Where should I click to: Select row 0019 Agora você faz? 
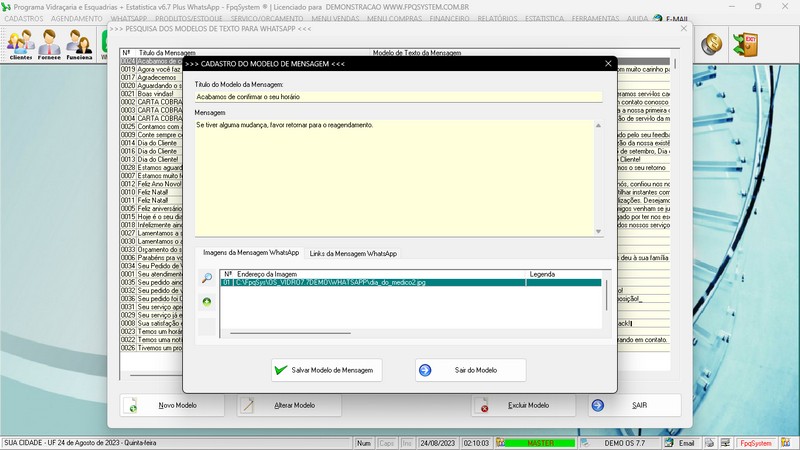pyautogui.click(x=151, y=69)
